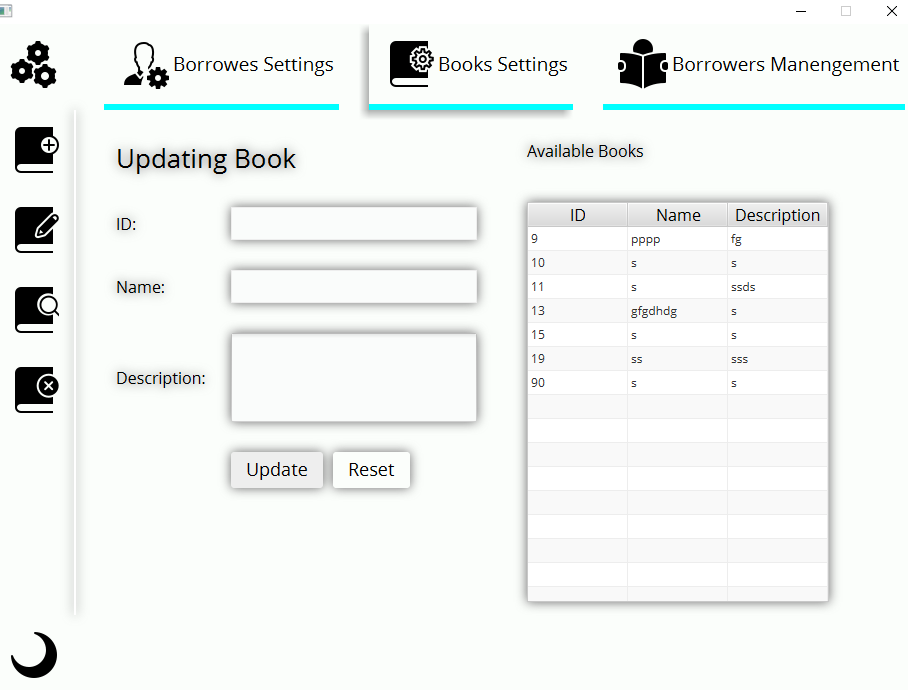Open the edit book pencil icon
The image size is (908, 690).
click(37, 230)
